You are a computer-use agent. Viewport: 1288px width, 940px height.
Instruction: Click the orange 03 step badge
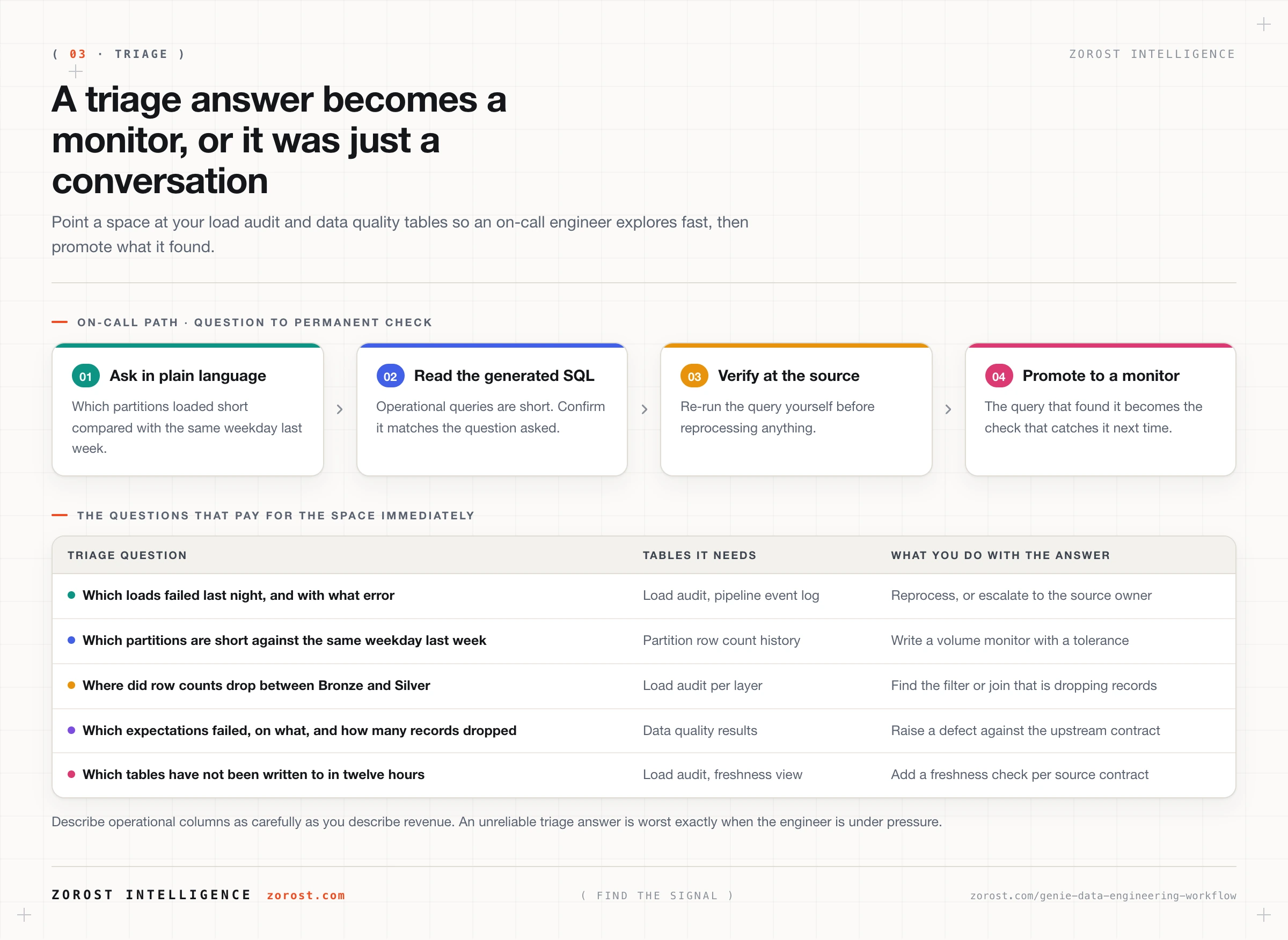point(694,376)
